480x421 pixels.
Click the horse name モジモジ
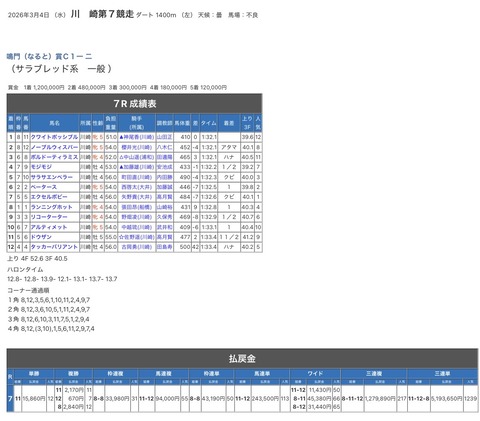tap(41, 167)
